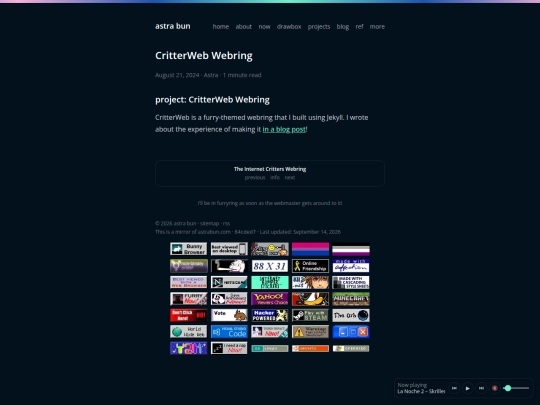Image resolution: width=540 pixels, height=405 pixels.
Task: Click the non-binary pride badge
Action: coord(188,266)
